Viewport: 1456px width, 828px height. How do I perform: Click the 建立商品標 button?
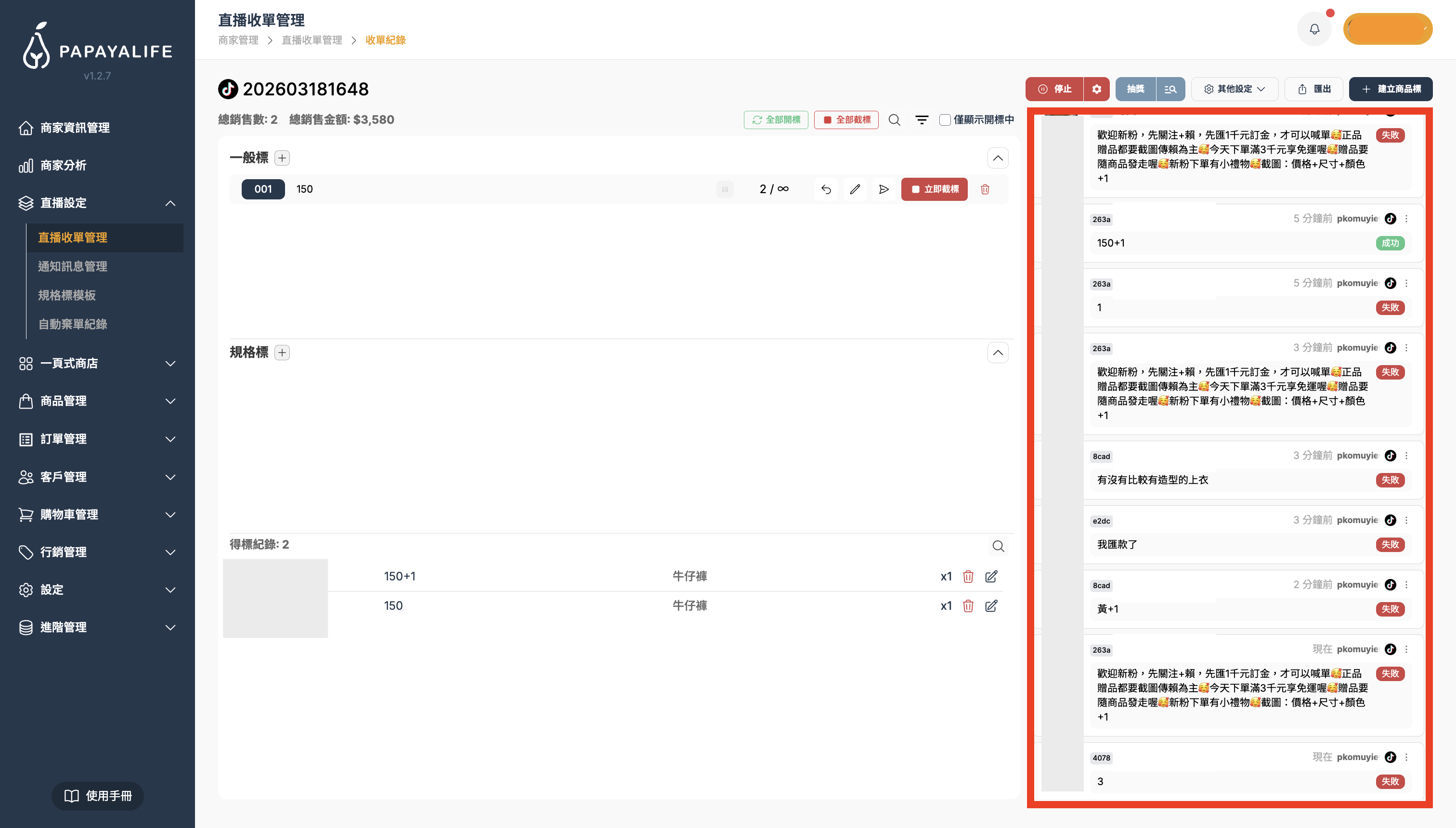coord(1390,89)
